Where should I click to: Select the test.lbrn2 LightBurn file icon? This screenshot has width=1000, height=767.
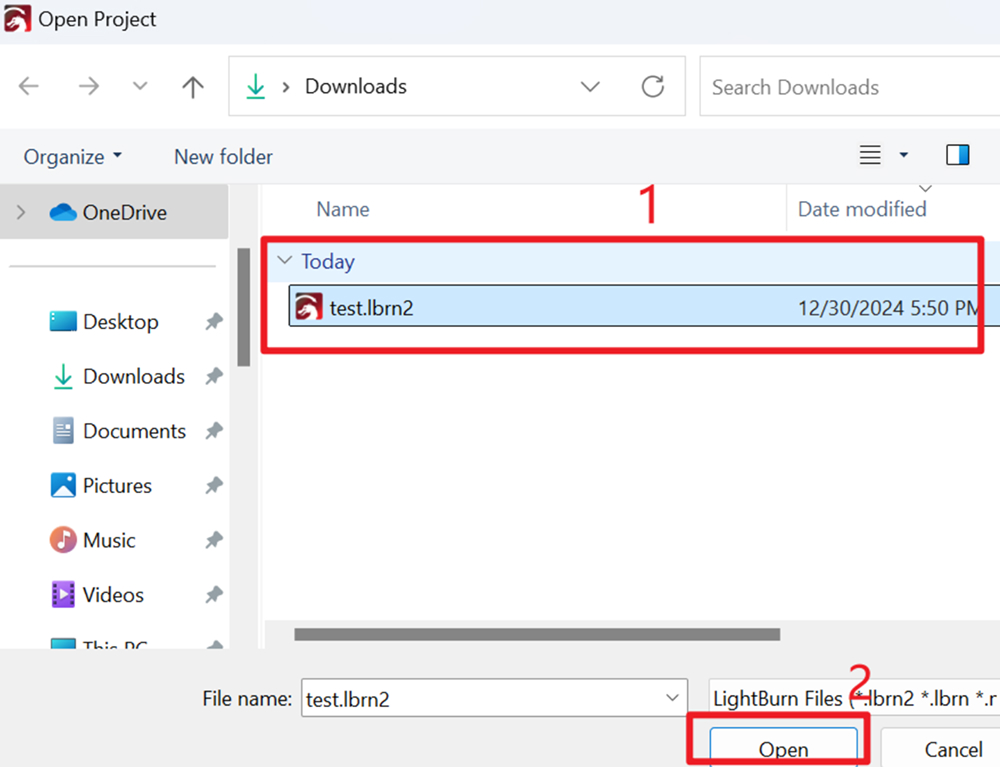(x=307, y=308)
